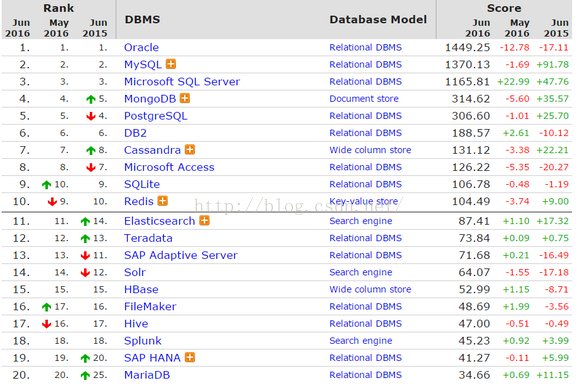Open the SAP HANA link

[x=152, y=358]
